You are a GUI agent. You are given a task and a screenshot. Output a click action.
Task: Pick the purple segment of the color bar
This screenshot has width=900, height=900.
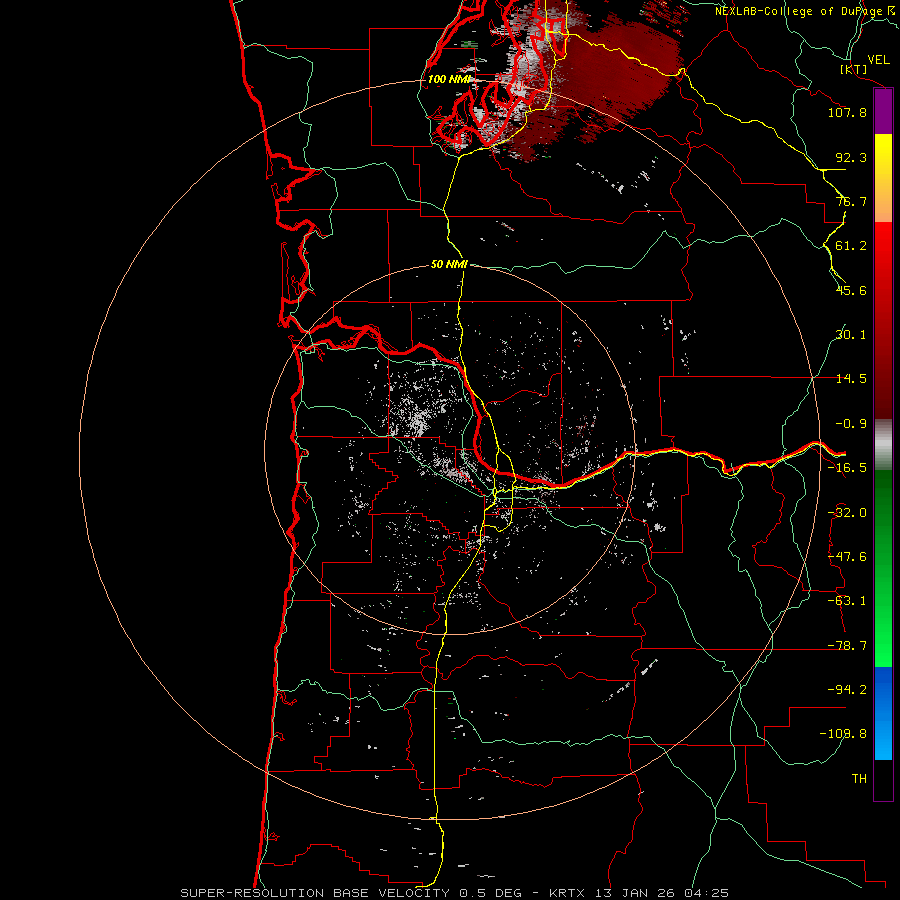point(883,112)
